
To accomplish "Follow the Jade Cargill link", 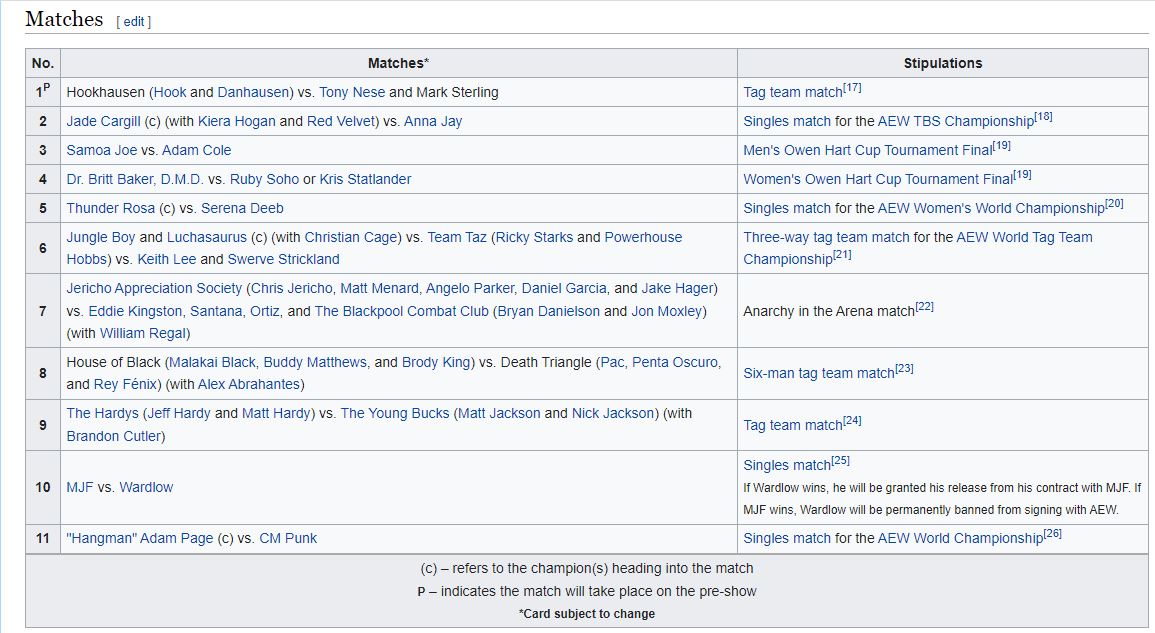I will (x=103, y=121).
